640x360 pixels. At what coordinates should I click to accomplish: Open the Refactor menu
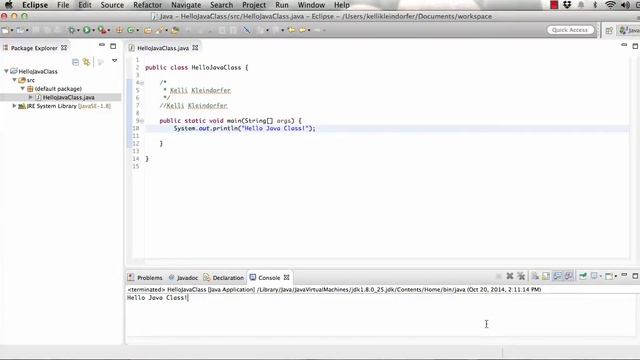(147, 5)
